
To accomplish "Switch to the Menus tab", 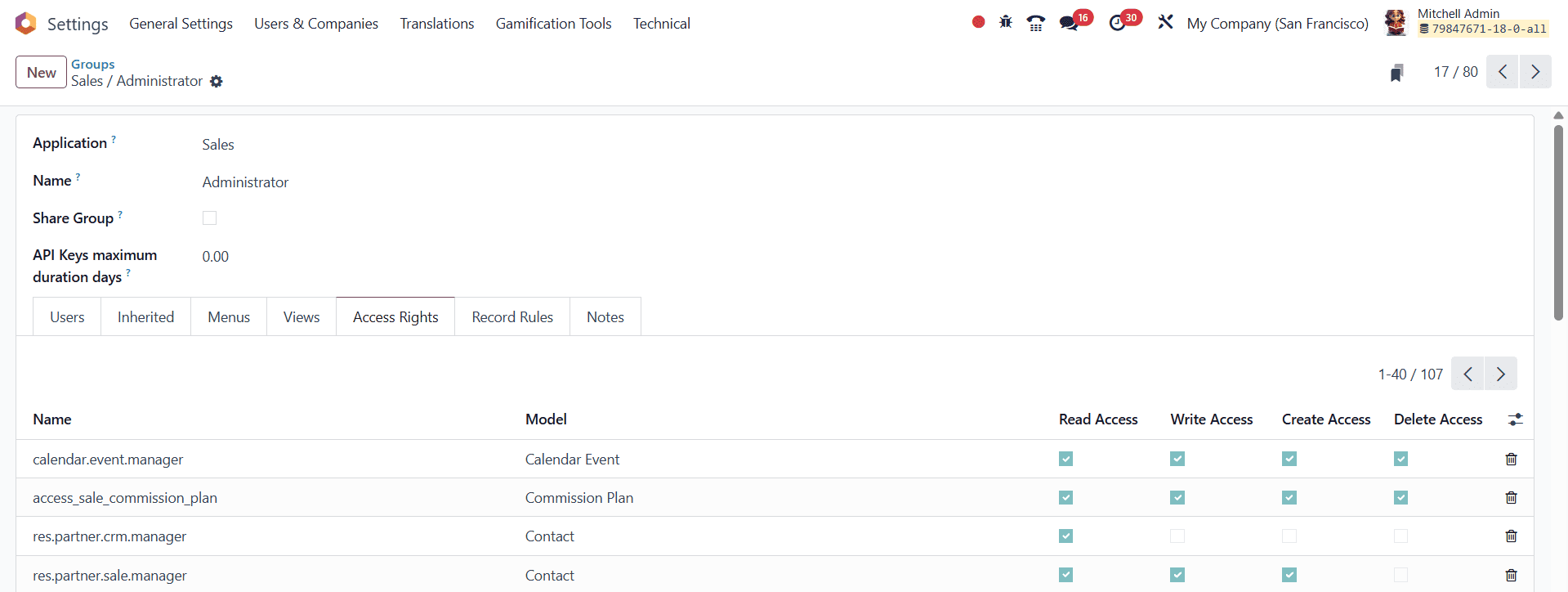I will 229,316.
